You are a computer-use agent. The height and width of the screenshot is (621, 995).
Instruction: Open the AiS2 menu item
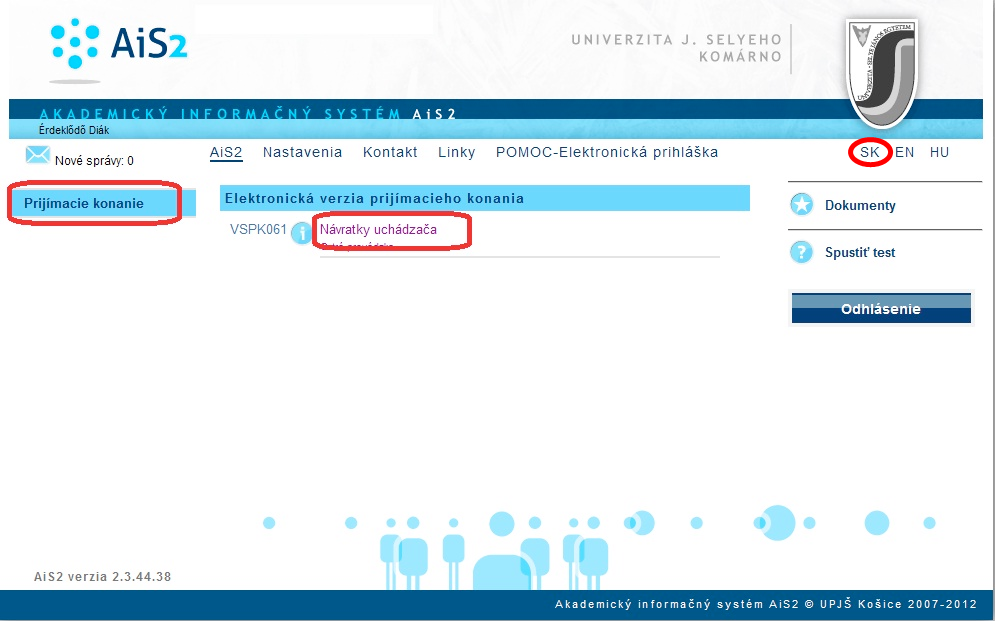click(226, 152)
